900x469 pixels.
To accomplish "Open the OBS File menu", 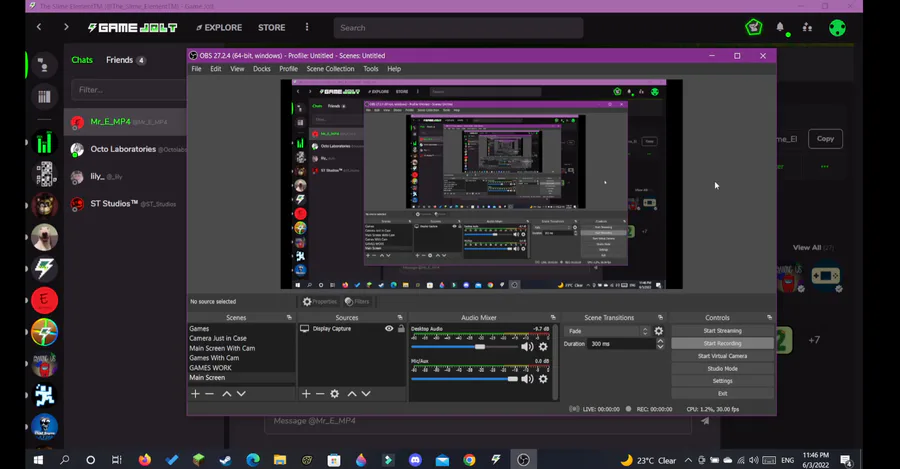I will point(196,69).
